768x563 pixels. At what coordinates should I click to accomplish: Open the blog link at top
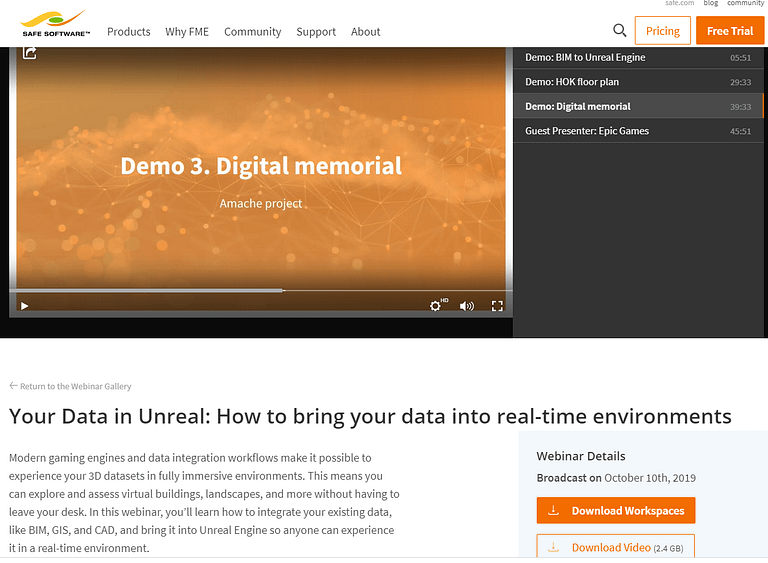point(711,3)
